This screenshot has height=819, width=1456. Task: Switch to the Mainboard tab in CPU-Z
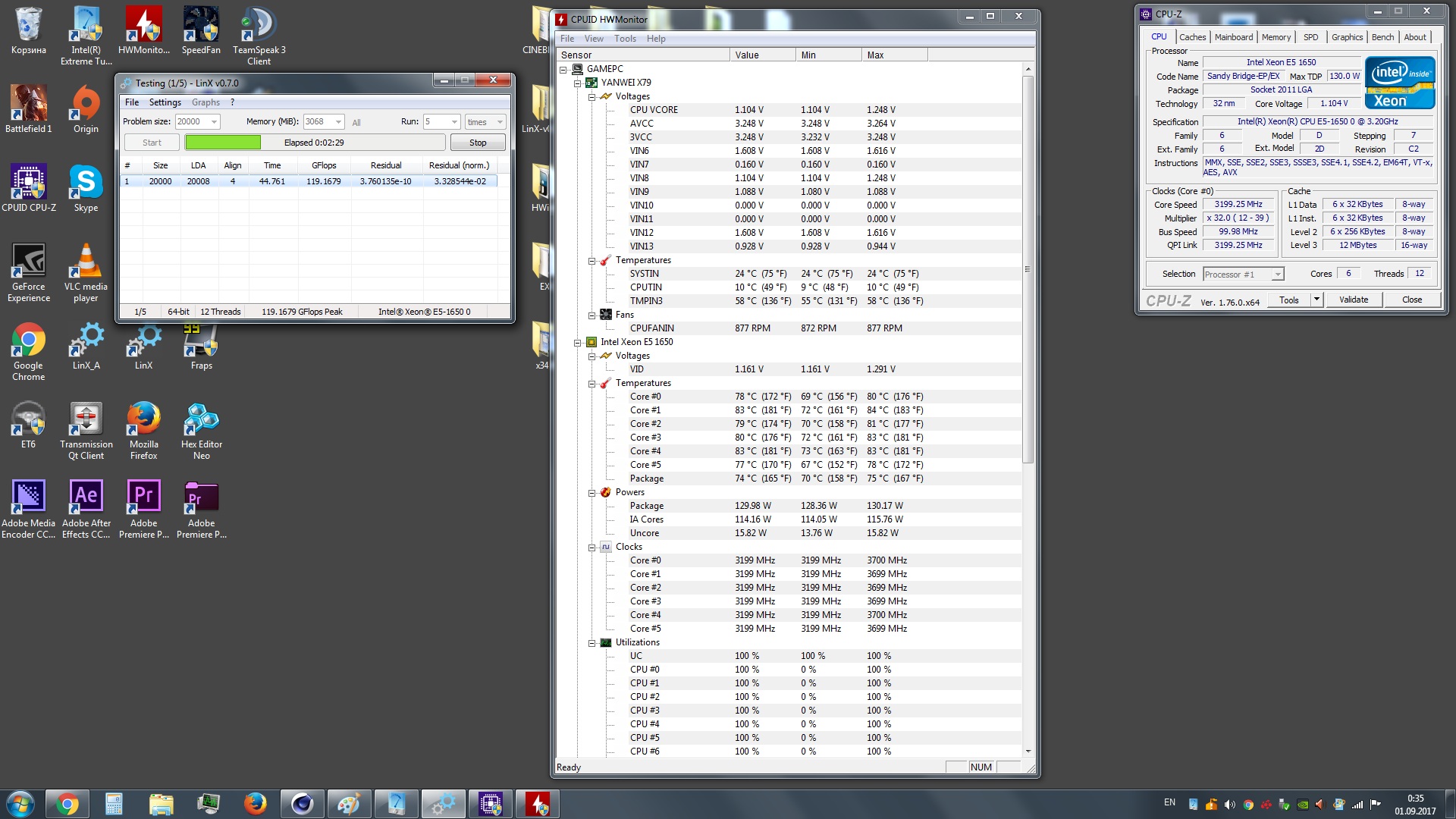point(1233,37)
